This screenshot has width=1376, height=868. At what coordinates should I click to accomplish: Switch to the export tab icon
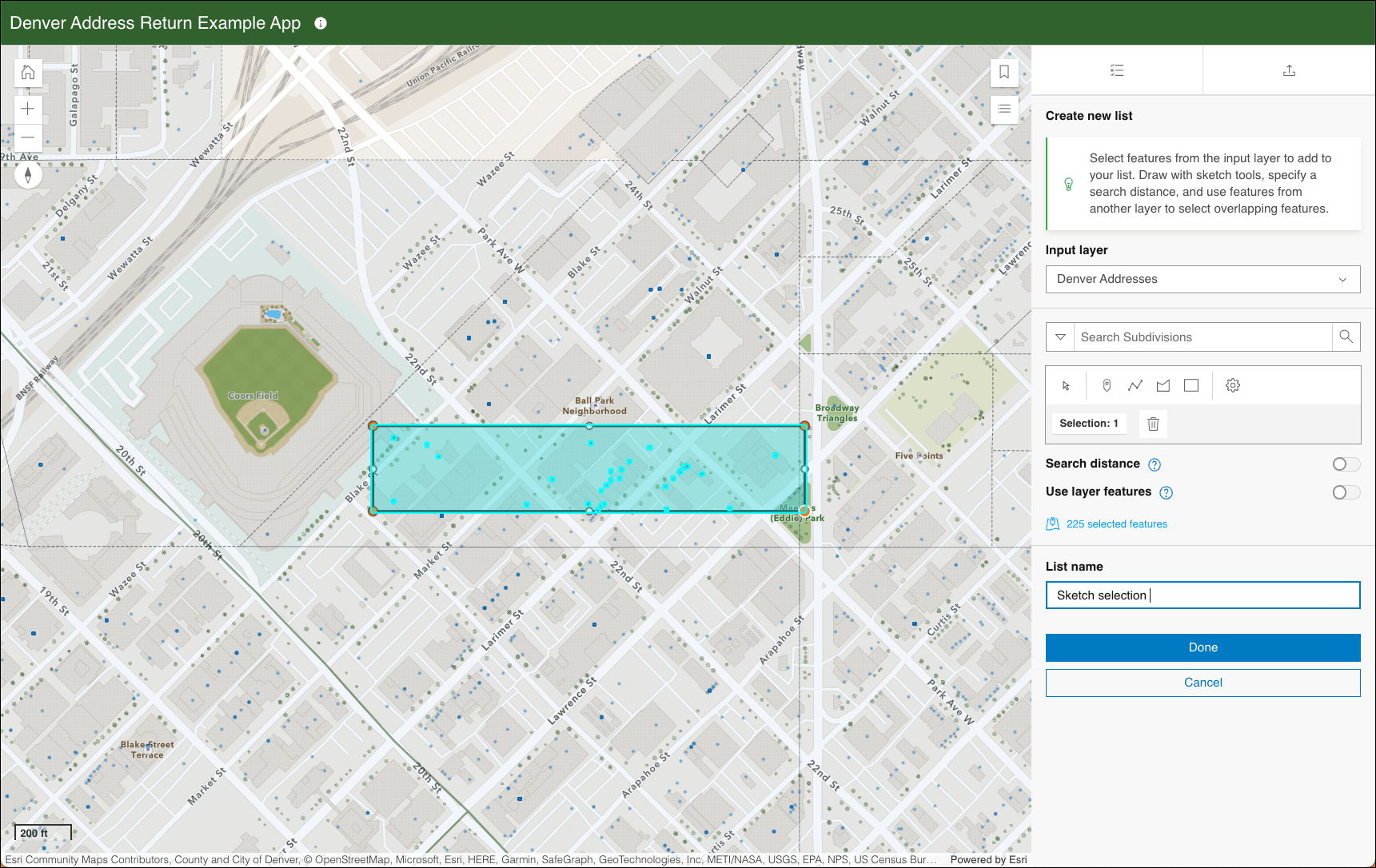click(x=1289, y=70)
